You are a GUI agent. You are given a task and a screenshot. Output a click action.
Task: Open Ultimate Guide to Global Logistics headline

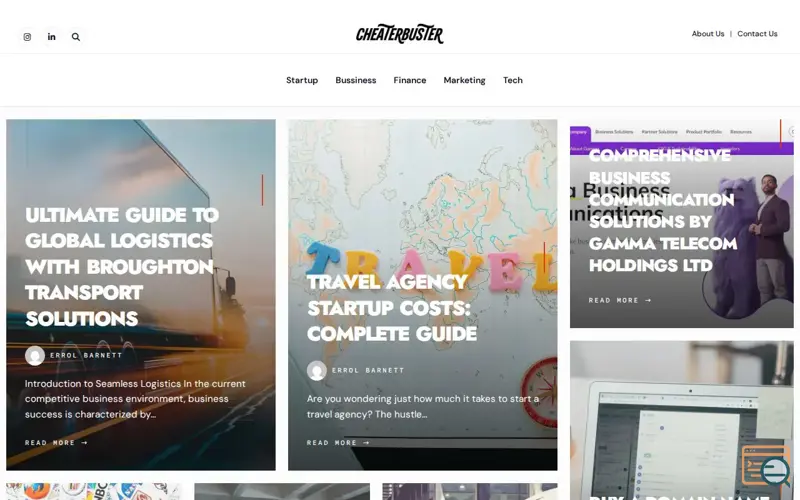[122, 266]
